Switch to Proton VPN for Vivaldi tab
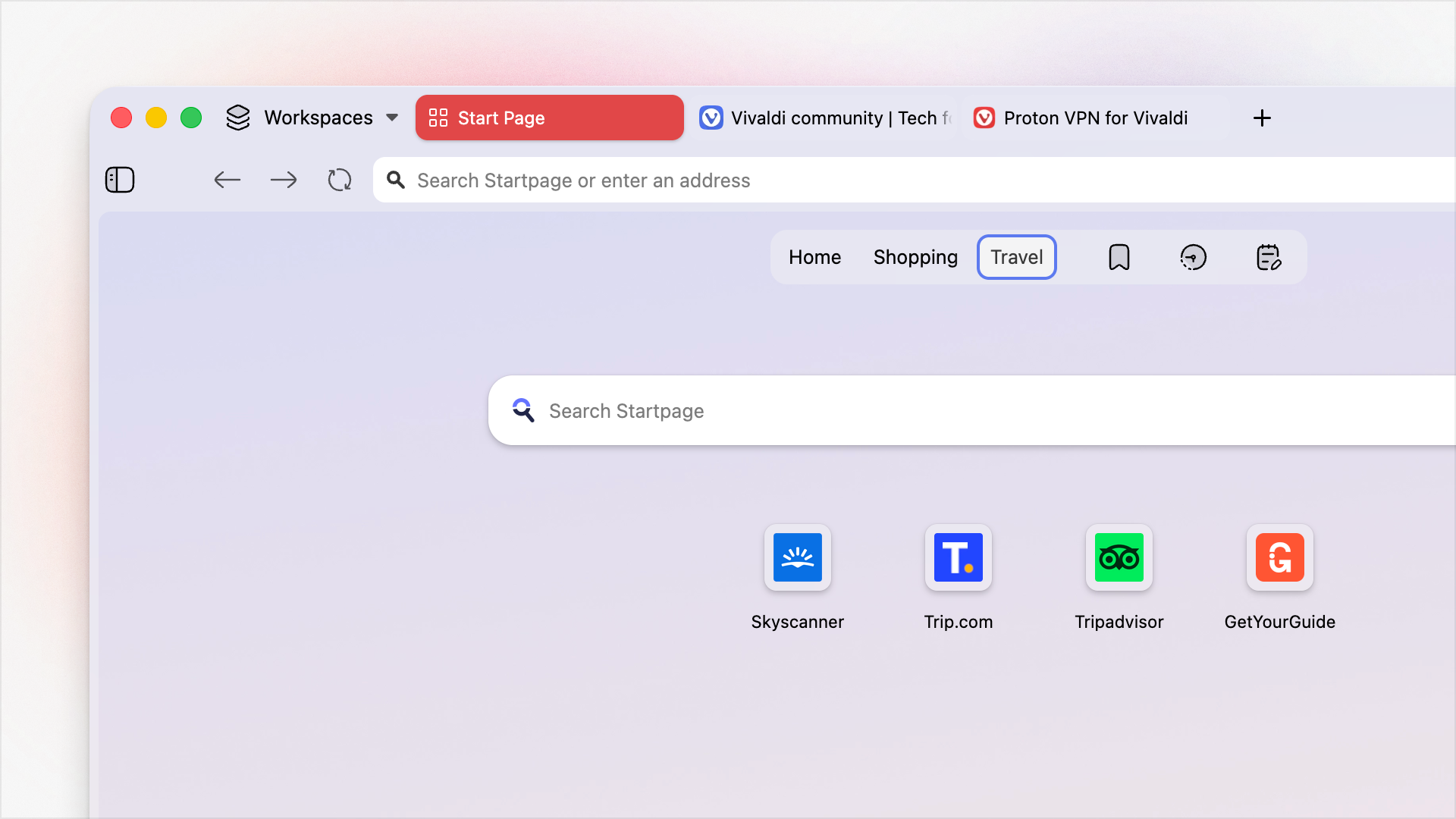The image size is (1456, 819). tap(1095, 118)
